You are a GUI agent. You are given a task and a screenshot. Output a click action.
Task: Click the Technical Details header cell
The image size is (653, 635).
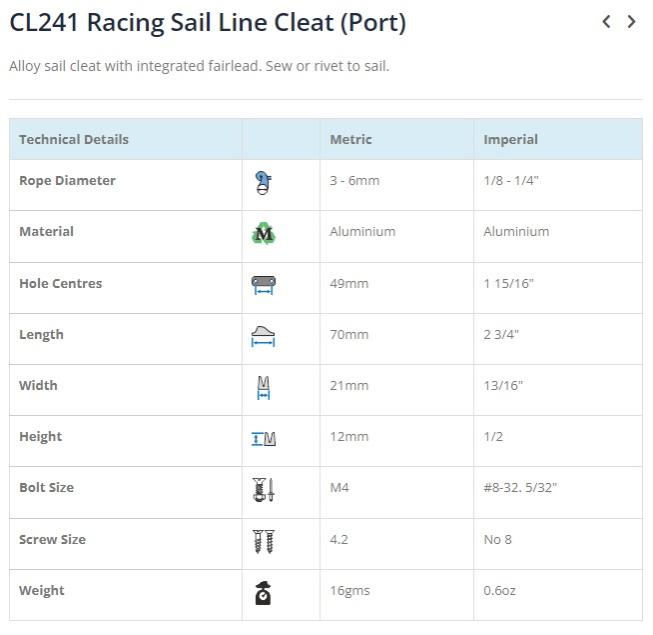click(74, 139)
